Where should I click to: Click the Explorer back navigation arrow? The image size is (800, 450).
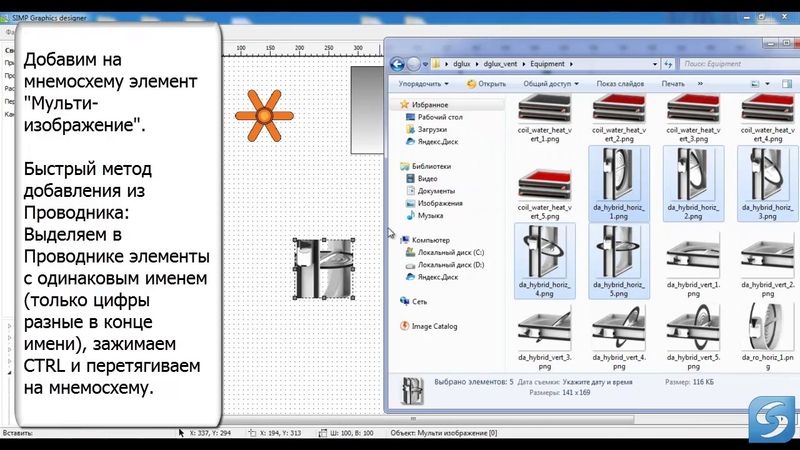pyautogui.click(x=397, y=64)
